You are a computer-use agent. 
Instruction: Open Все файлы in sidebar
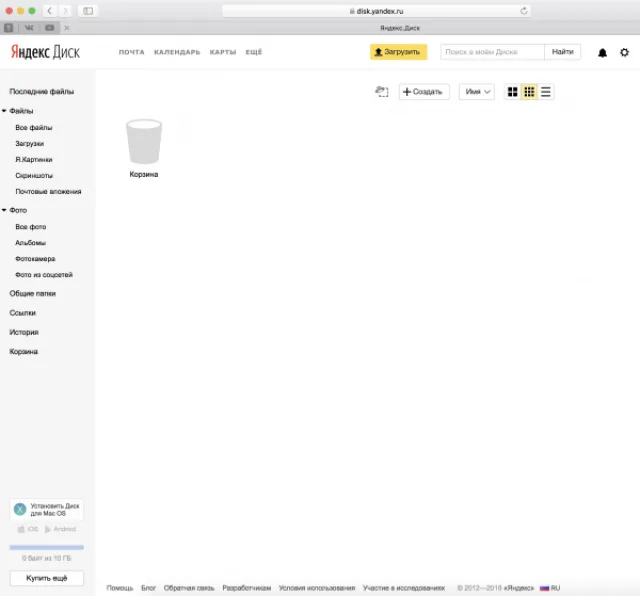(33, 127)
